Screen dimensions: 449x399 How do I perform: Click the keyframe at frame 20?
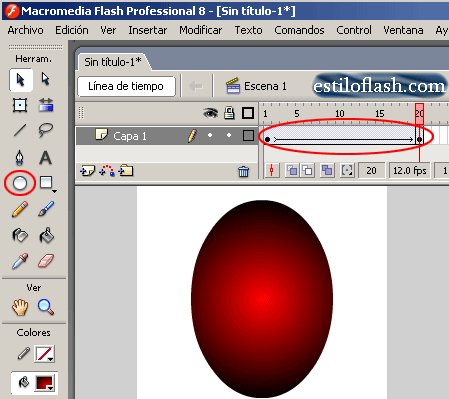click(419, 139)
